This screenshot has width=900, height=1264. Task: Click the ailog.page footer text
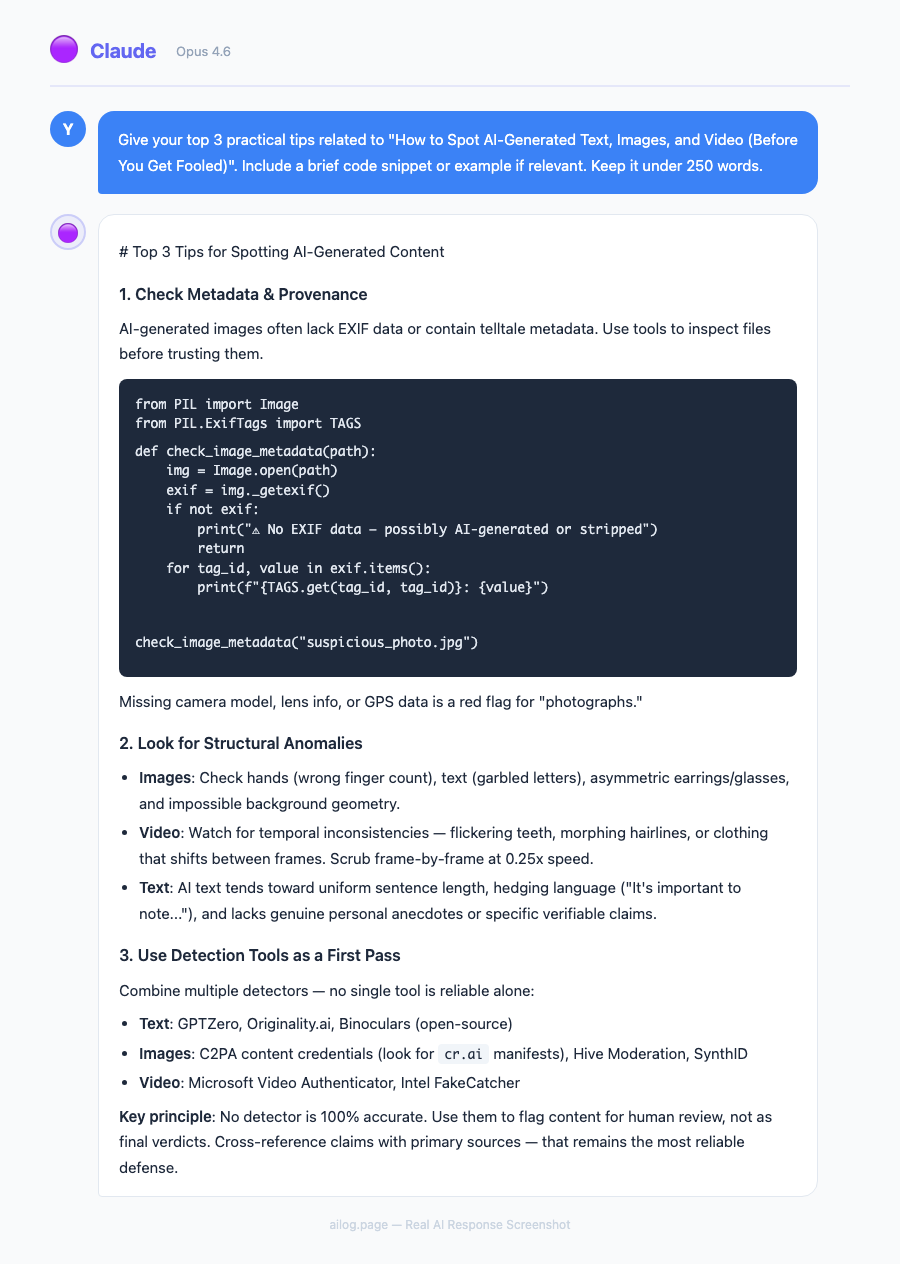(449, 1224)
